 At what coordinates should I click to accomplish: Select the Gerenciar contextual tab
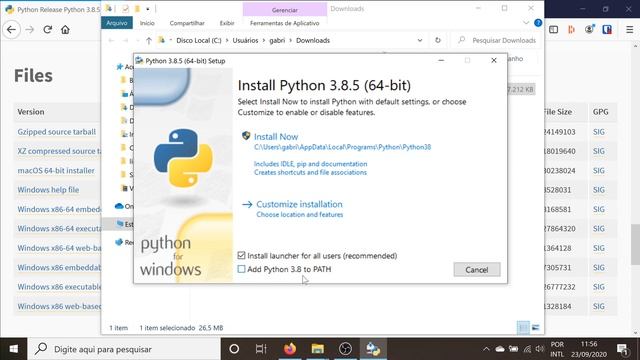coord(284,9)
